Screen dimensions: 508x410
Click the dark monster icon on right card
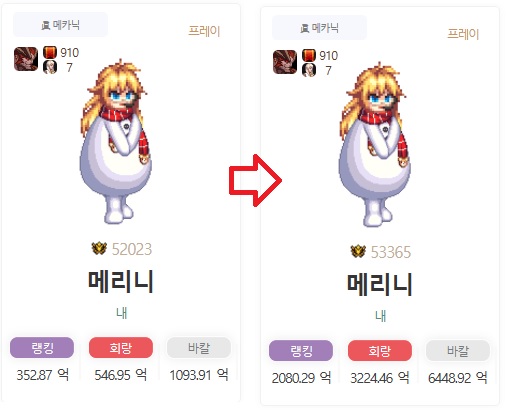285,62
